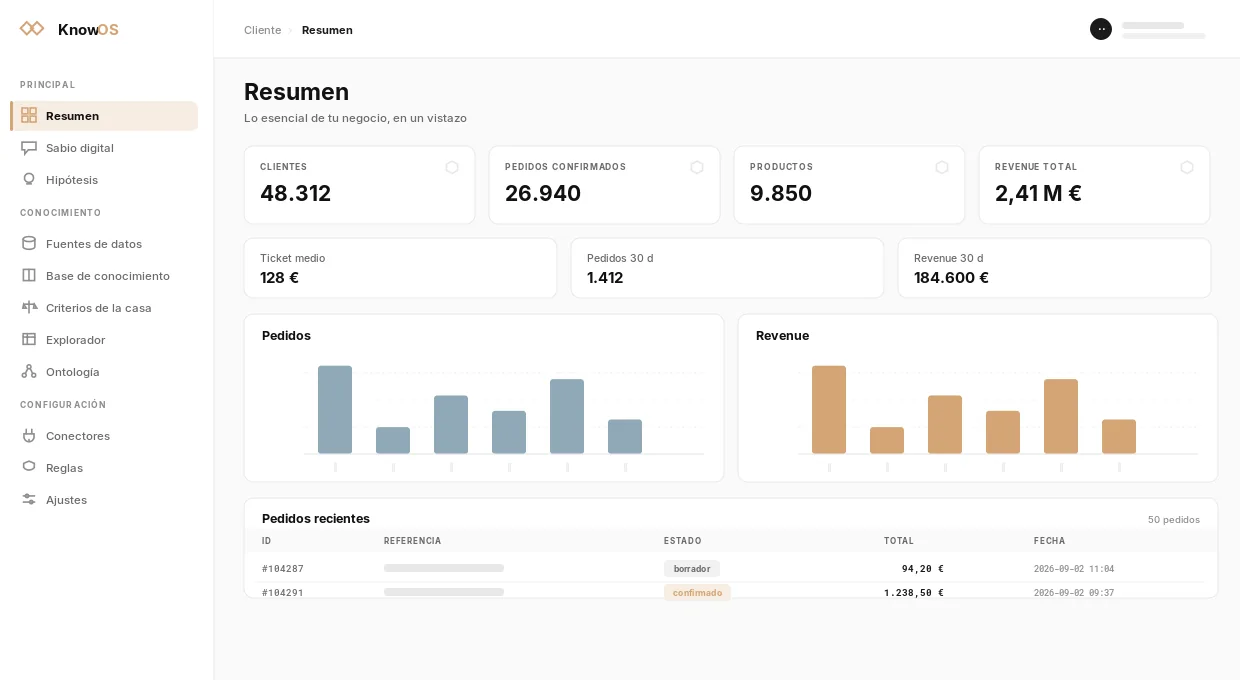Click the Ontología nodes icon
1240x680 pixels.
click(x=29, y=372)
